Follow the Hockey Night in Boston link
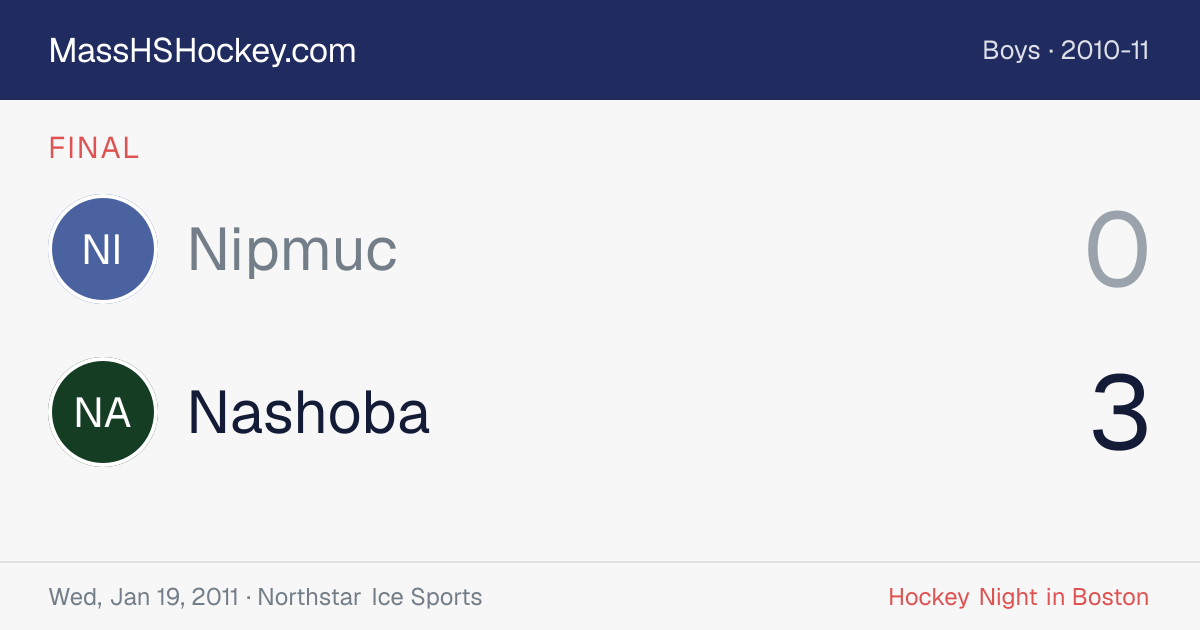Screen dimensions: 1200x630 pyautogui.click(x=1018, y=597)
